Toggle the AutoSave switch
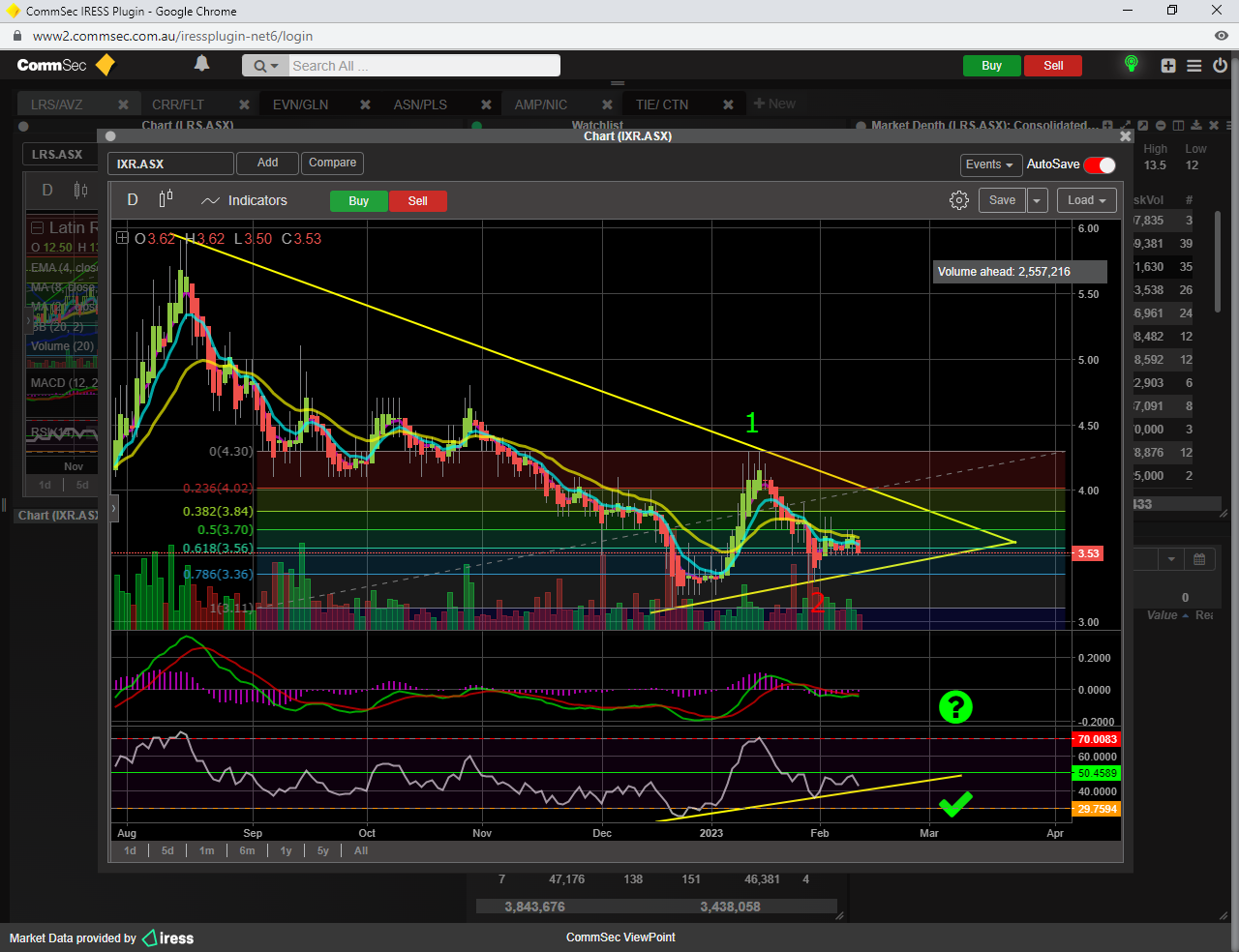Viewport: 1239px width, 952px height. pos(1100,164)
